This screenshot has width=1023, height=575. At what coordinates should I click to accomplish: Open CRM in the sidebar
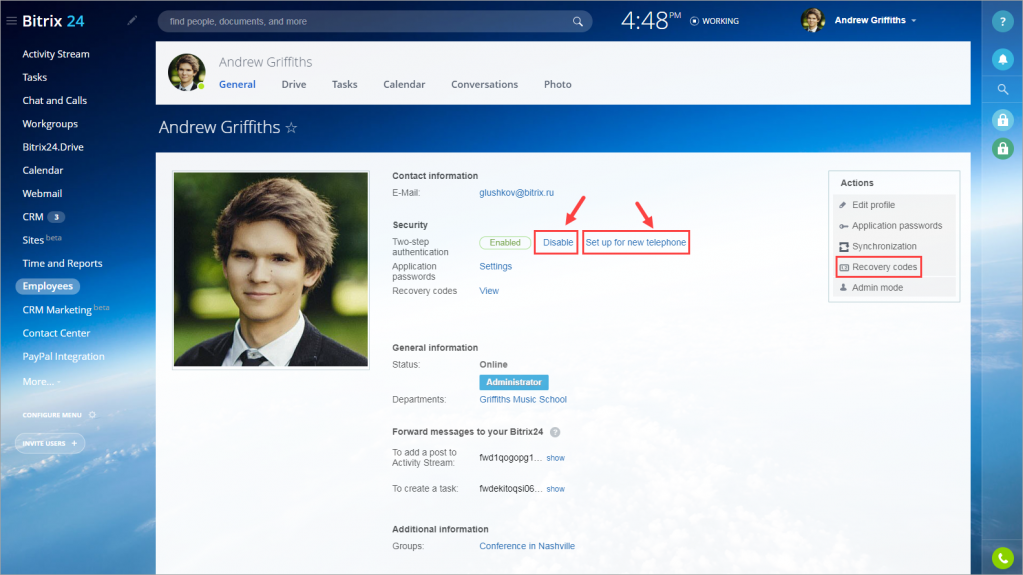pyautogui.click(x=33, y=217)
